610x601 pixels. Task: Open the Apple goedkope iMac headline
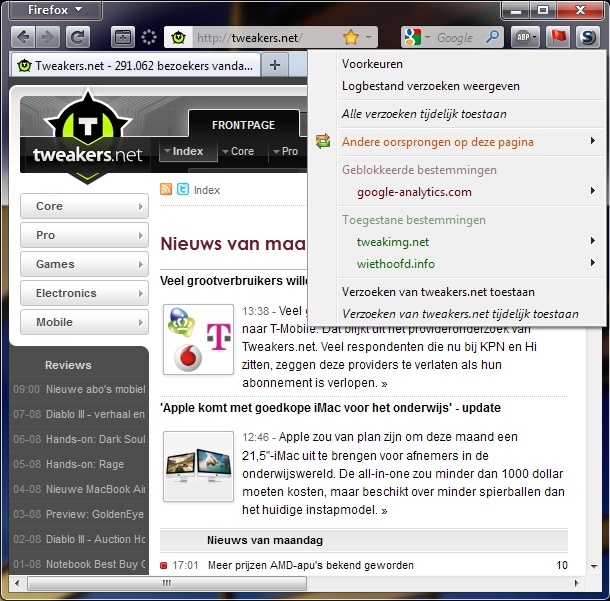click(x=330, y=408)
